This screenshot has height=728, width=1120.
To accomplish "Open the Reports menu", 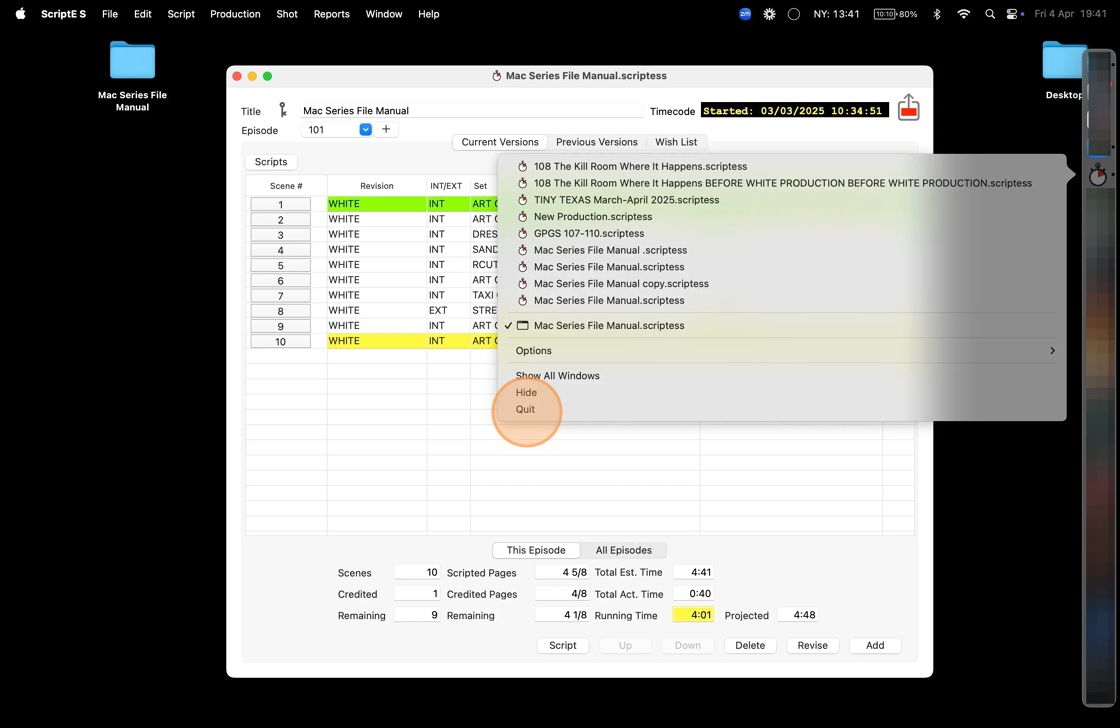I will click(331, 14).
